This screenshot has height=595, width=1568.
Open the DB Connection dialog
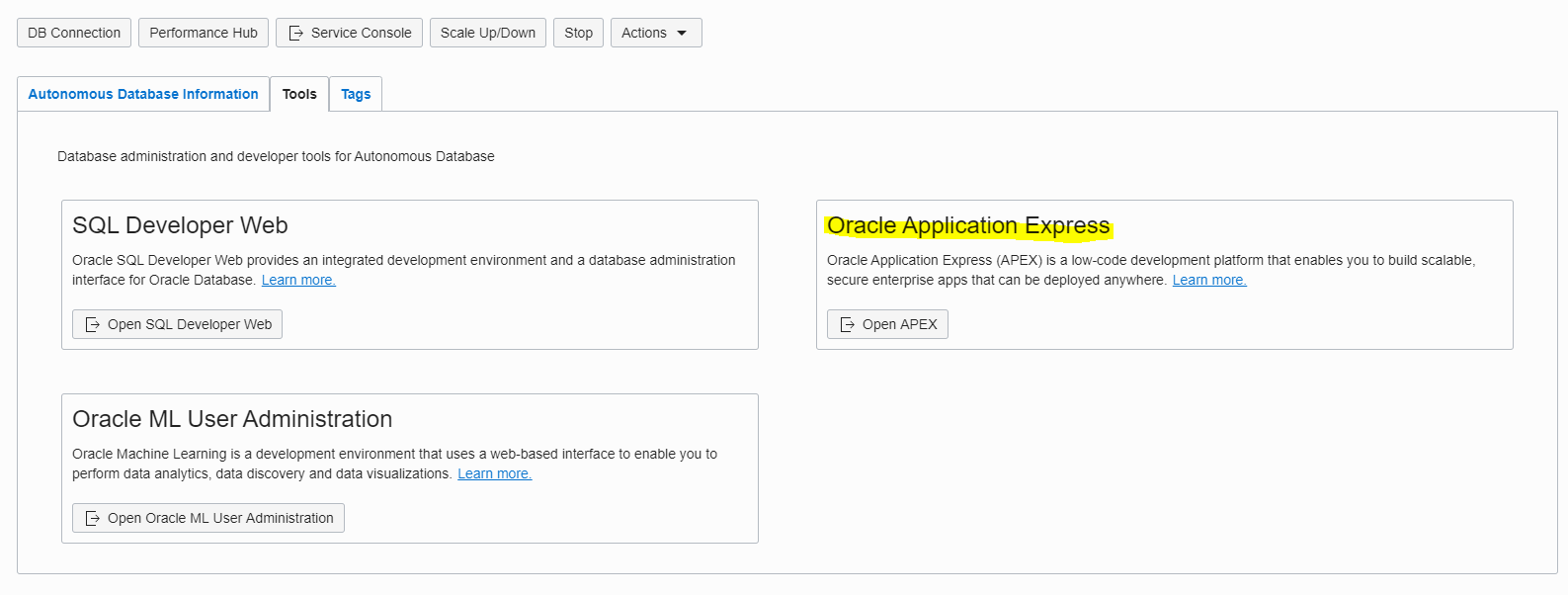[x=74, y=33]
